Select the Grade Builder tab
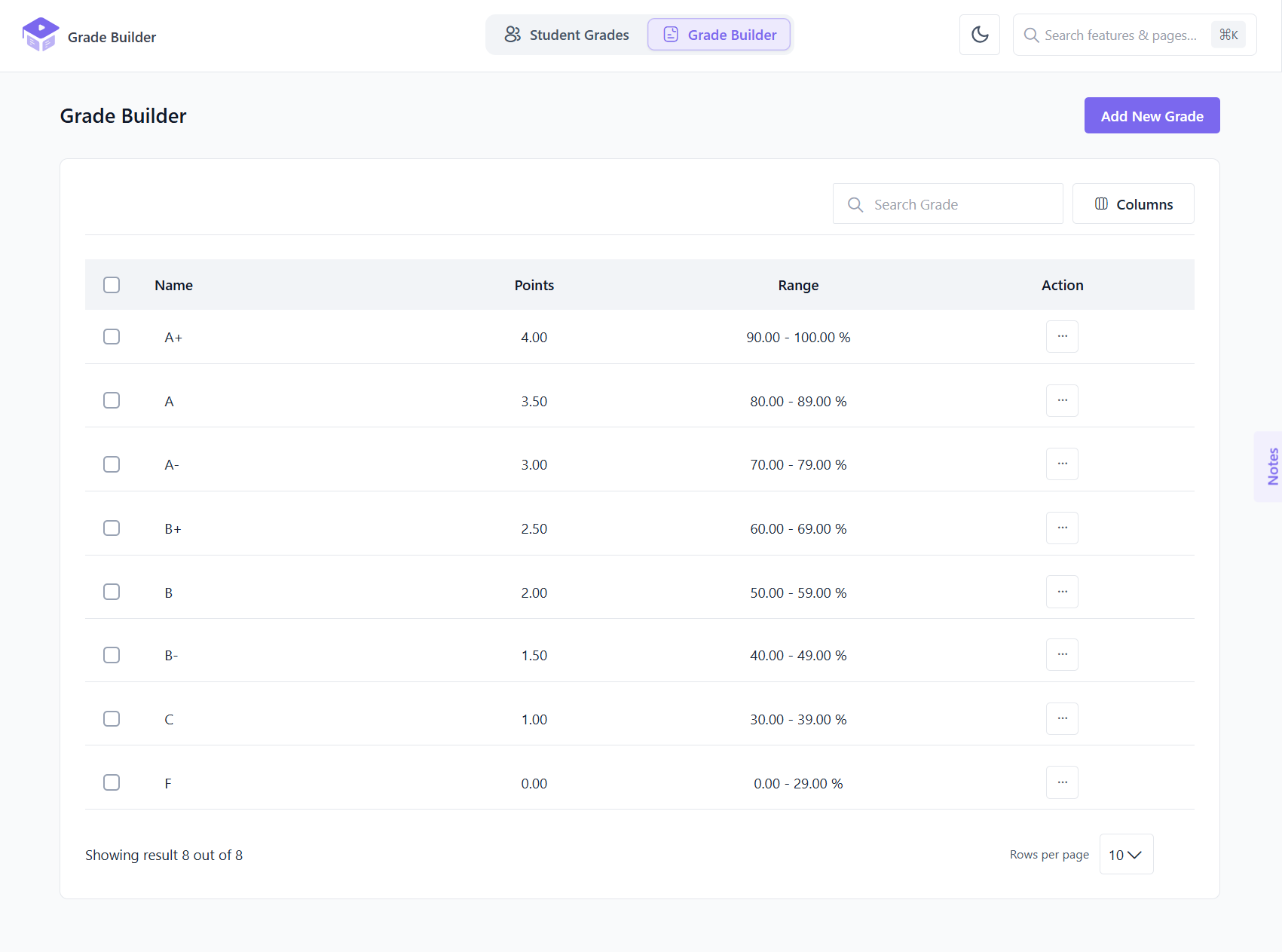 pyautogui.click(x=719, y=35)
